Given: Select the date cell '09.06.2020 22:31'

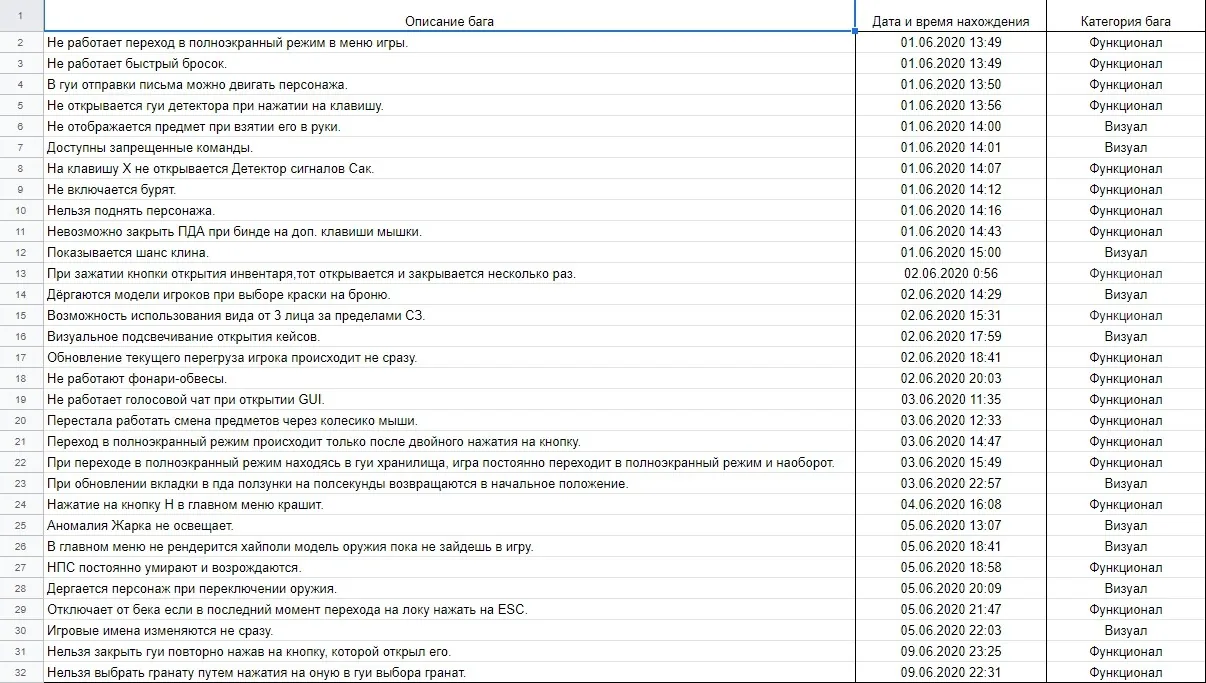Looking at the screenshot, I should pyautogui.click(x=951, y=672).
